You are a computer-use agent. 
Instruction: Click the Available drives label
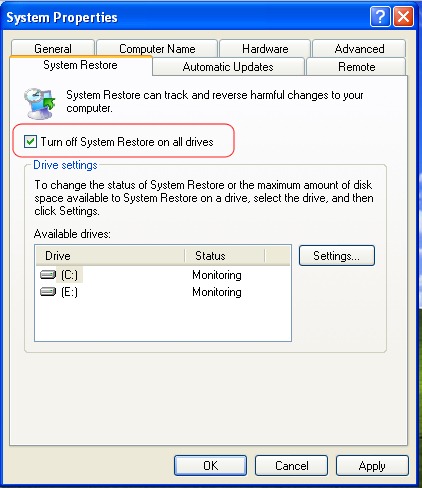tap(72, 234)
